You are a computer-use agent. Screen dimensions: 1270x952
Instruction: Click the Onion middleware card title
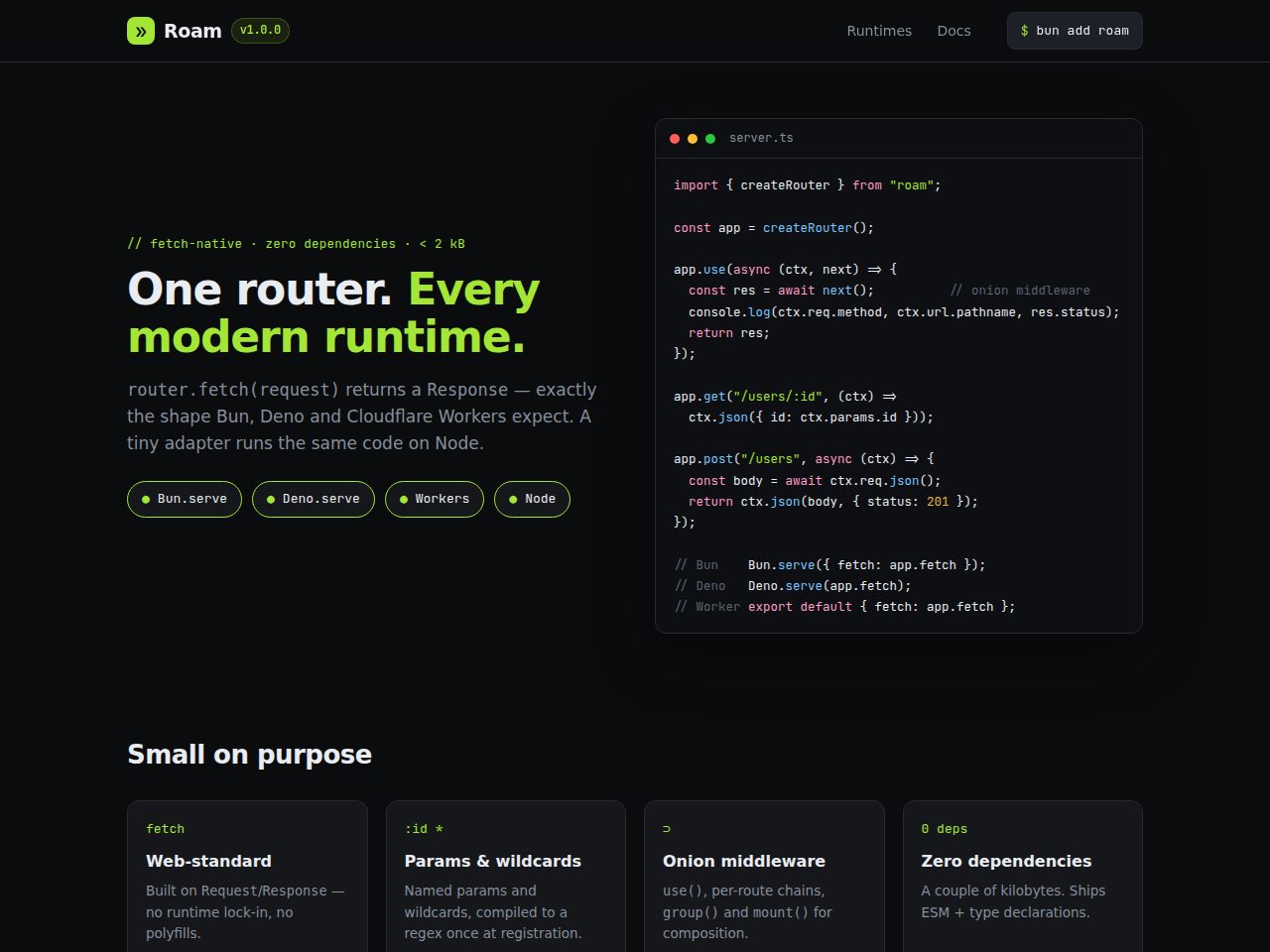pos(744,861)
